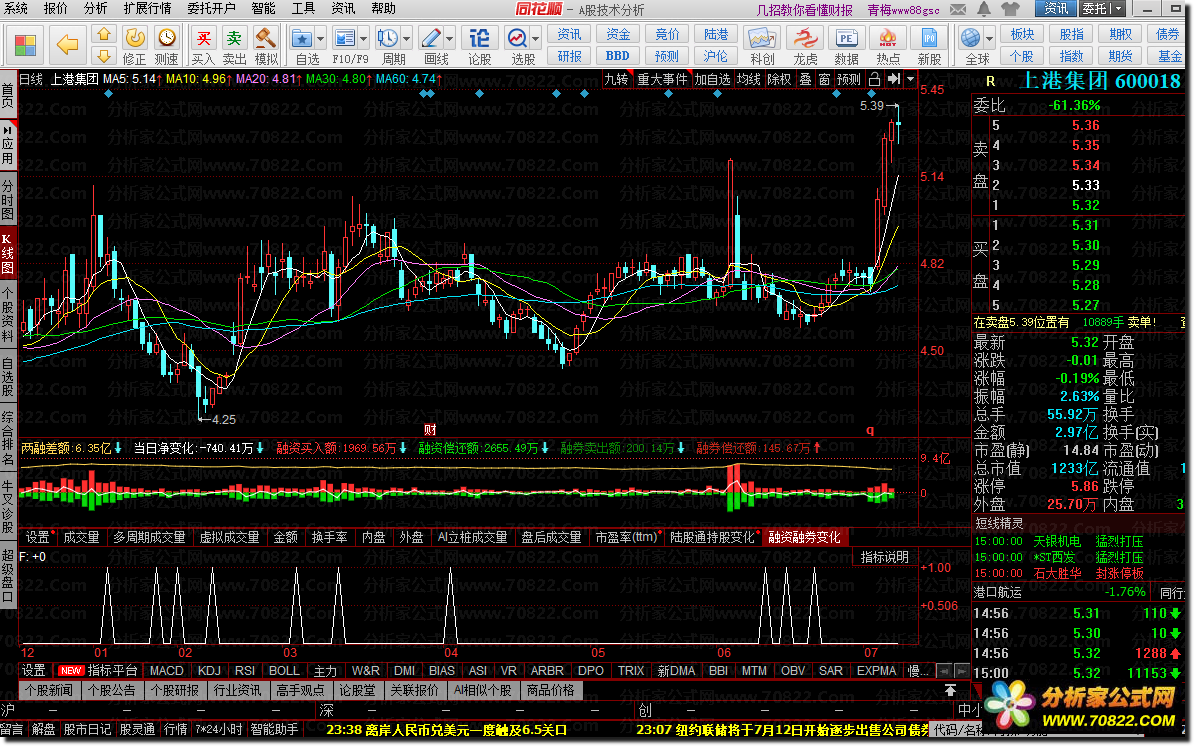Click the BBD button
Viewport: 1195px width, 746px height.
tap(617, 56)
